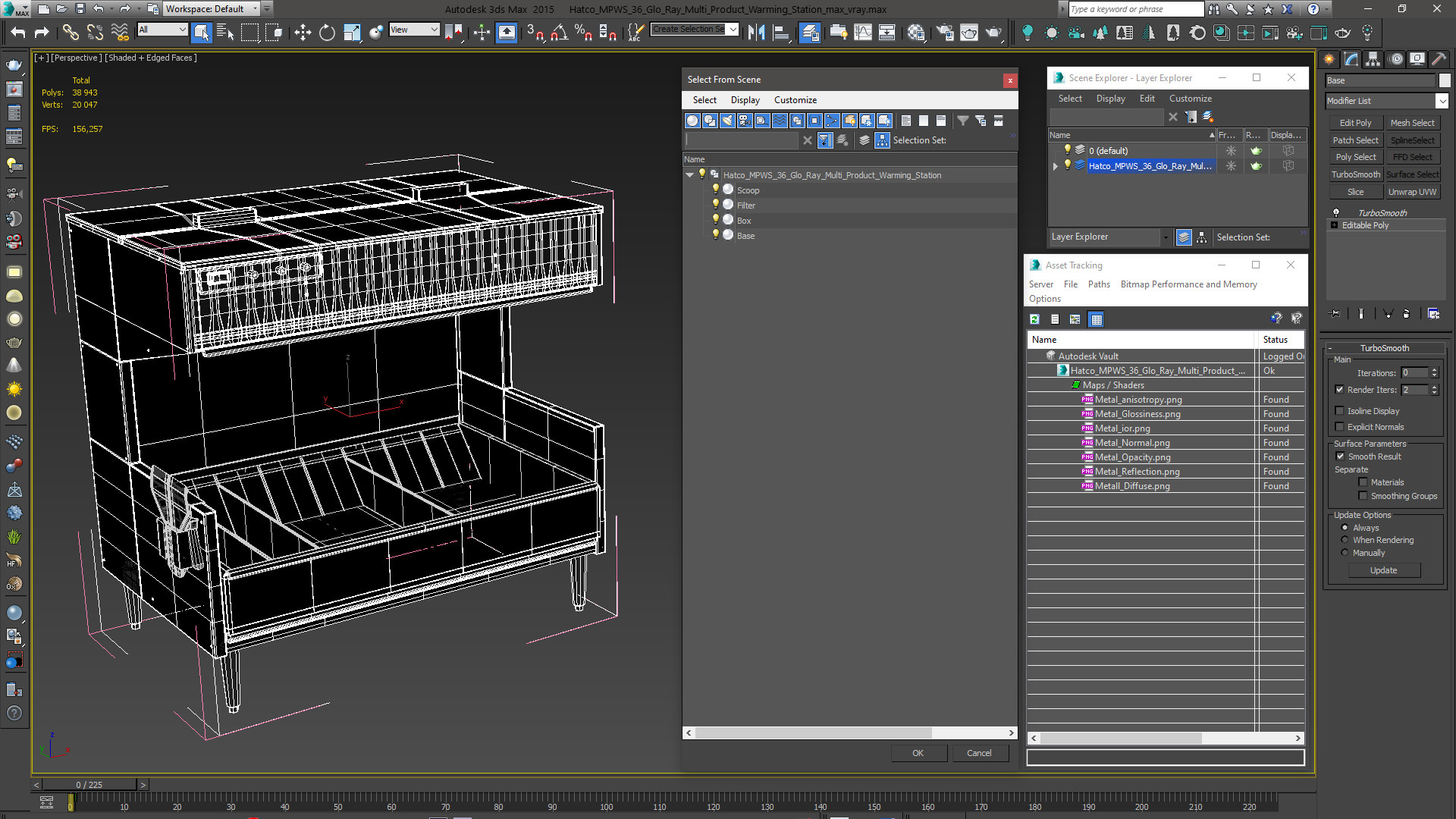This screenshot has height=819, width=1456.
Task: Click the Update button in TurboSmooth
Action: 1383,570
